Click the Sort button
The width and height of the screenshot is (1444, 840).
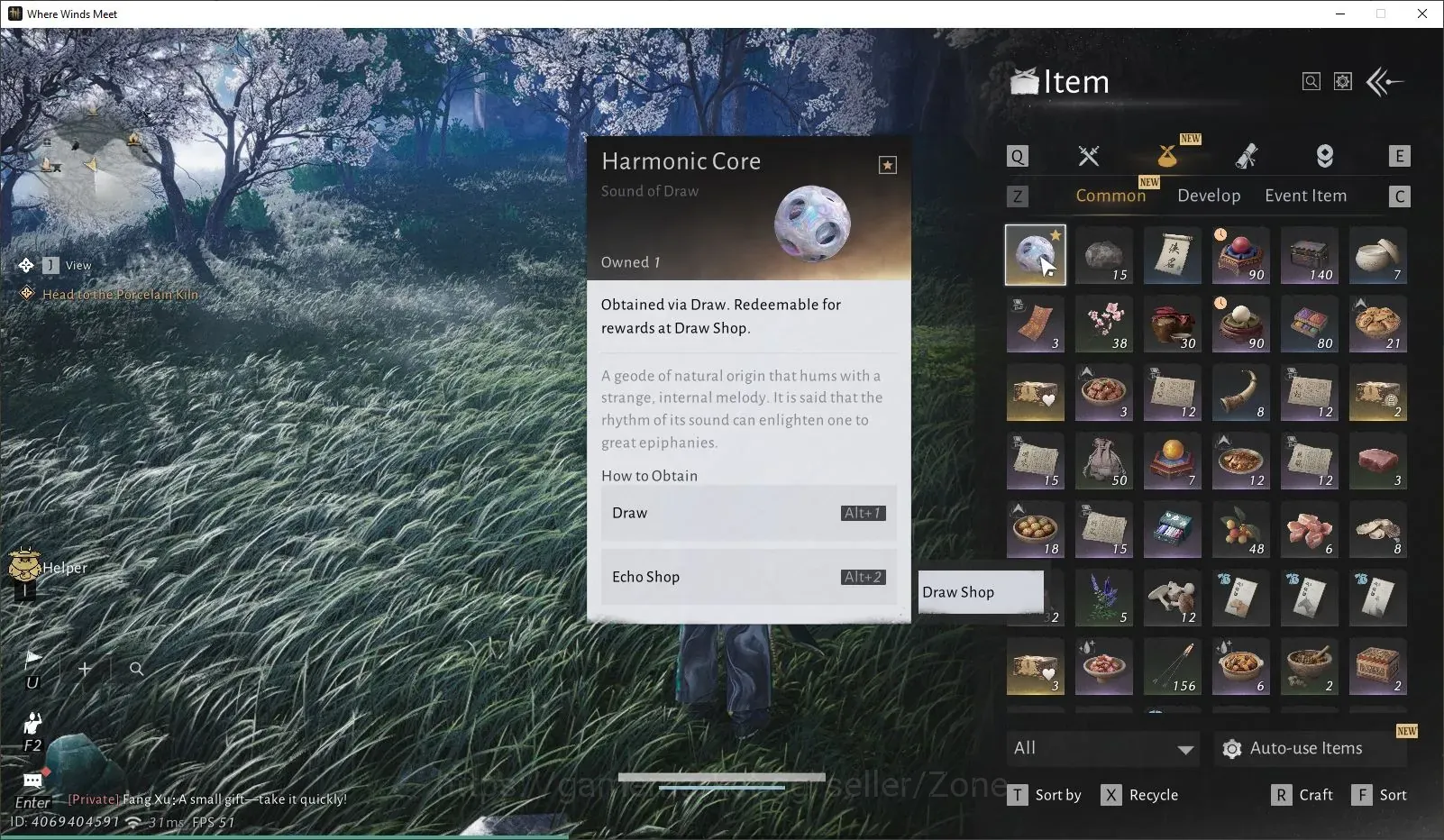(1379, 795)
